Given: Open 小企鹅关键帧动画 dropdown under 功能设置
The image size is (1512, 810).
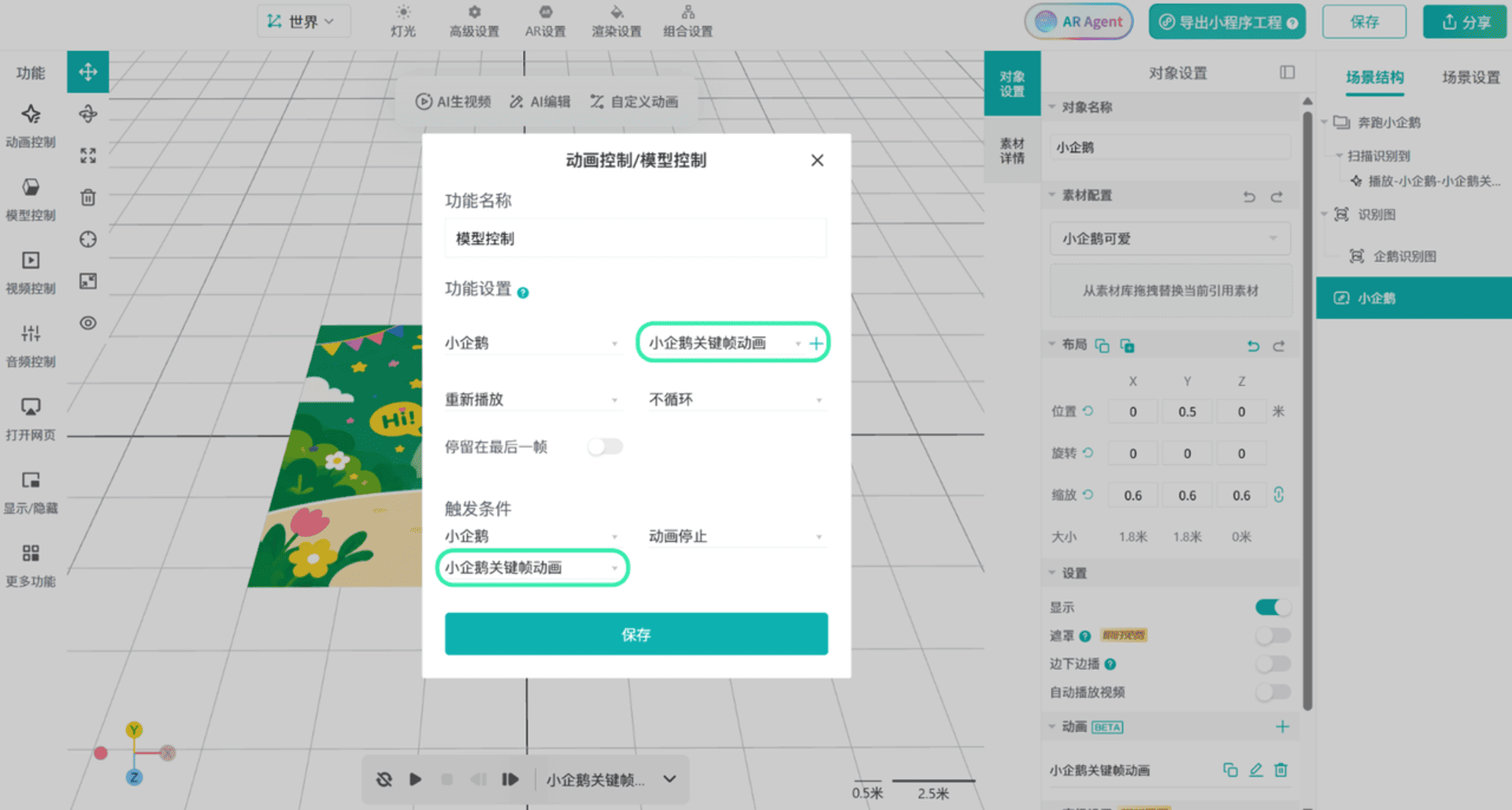Looking at the screenshot, I should tap(724, 343).
